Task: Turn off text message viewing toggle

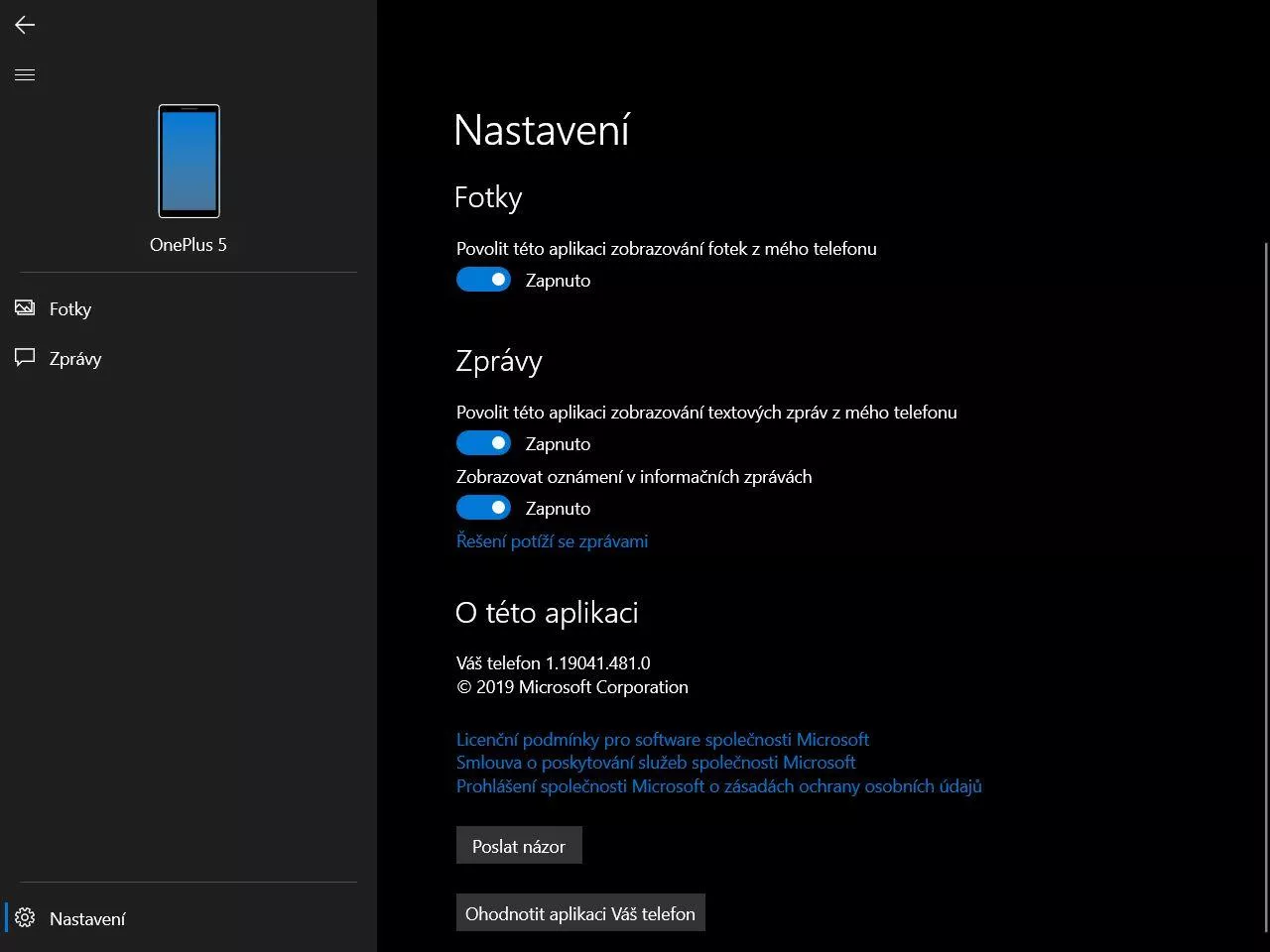Action: click(x=483, y=443)
